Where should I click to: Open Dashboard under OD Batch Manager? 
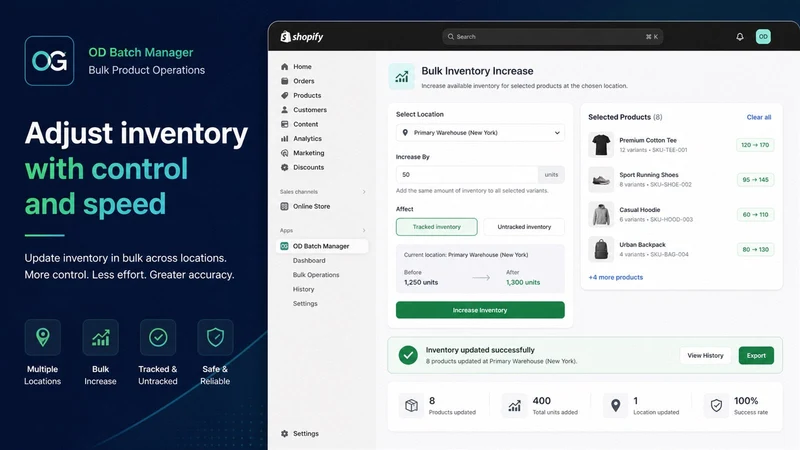(309, 260)
